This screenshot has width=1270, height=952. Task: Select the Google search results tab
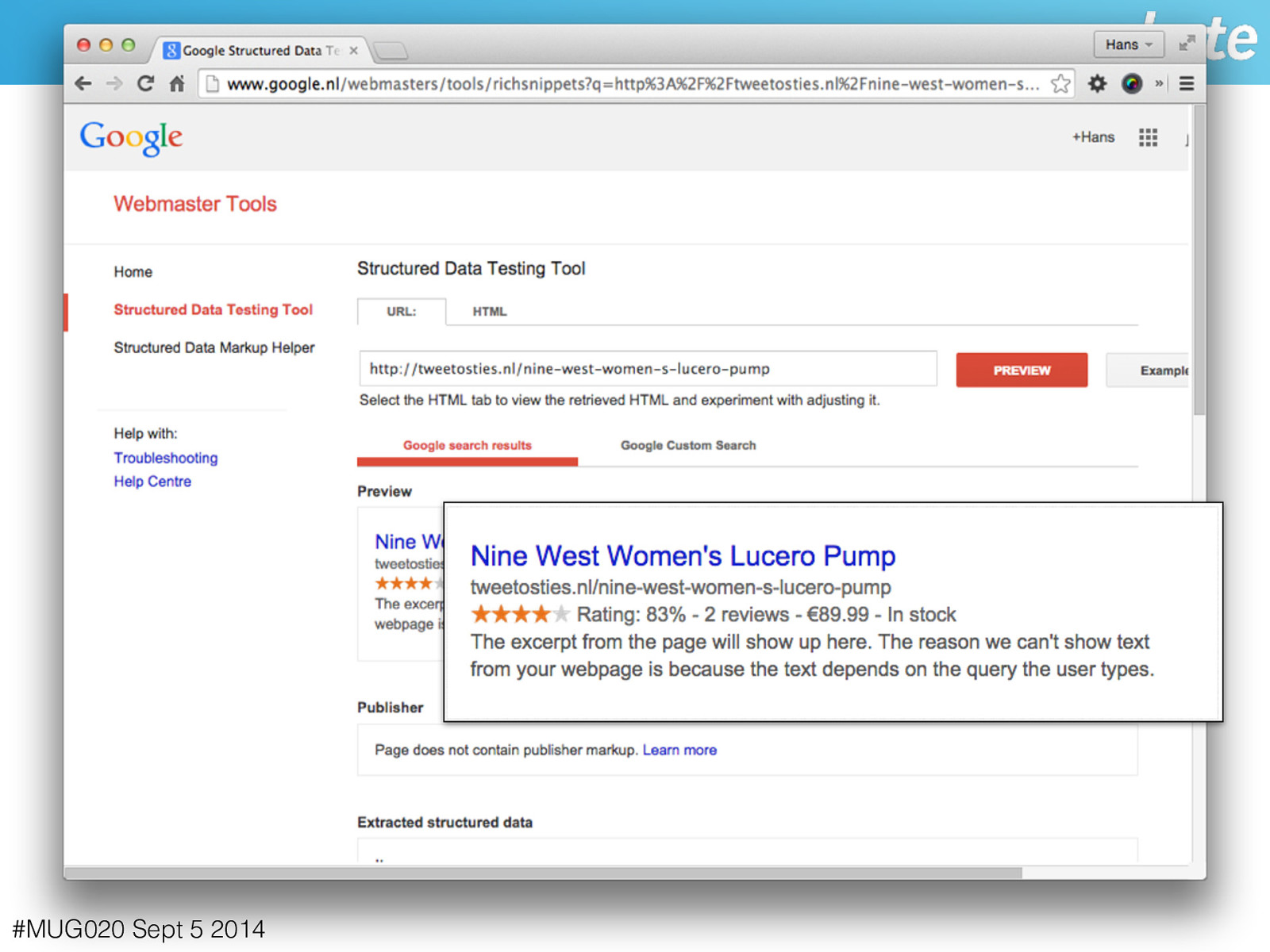pos(467,446)
